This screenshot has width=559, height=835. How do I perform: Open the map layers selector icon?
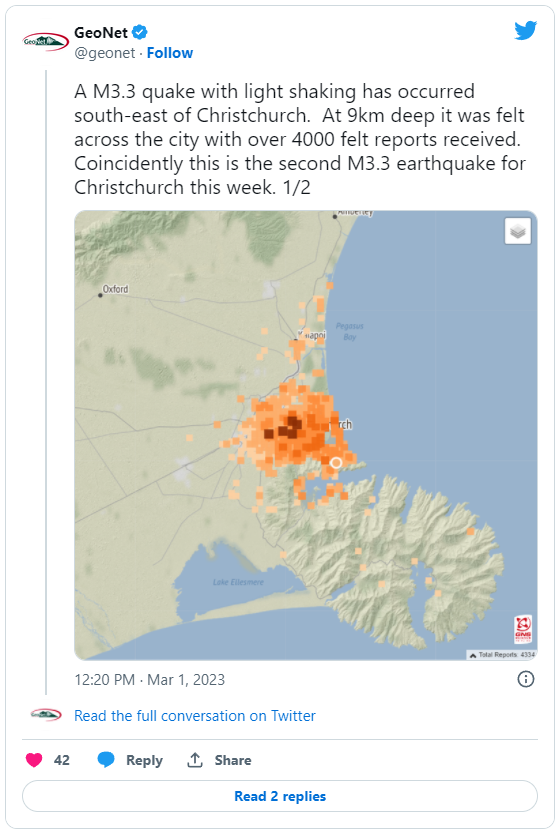(517, 231)
